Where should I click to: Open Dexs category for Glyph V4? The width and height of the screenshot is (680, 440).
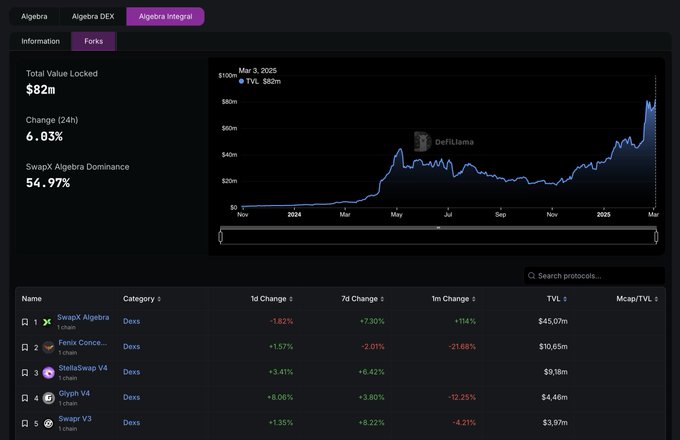131,397
